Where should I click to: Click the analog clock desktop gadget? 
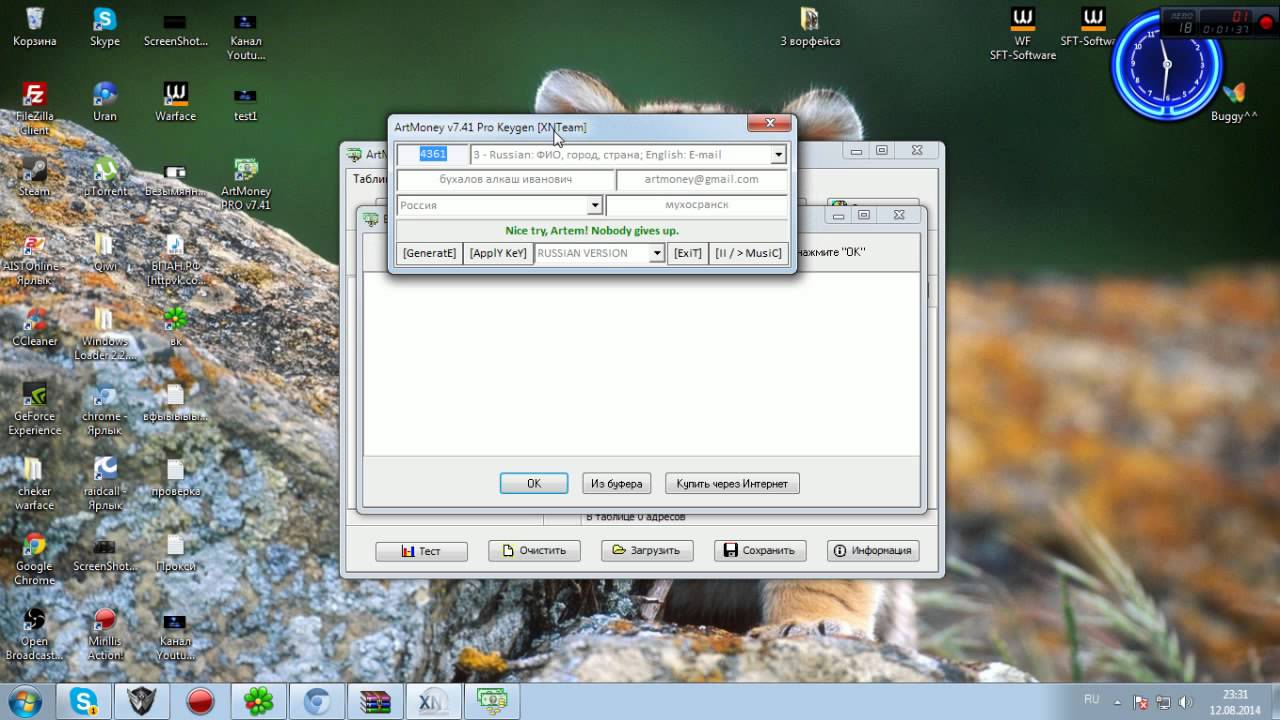click(1166, 65)
